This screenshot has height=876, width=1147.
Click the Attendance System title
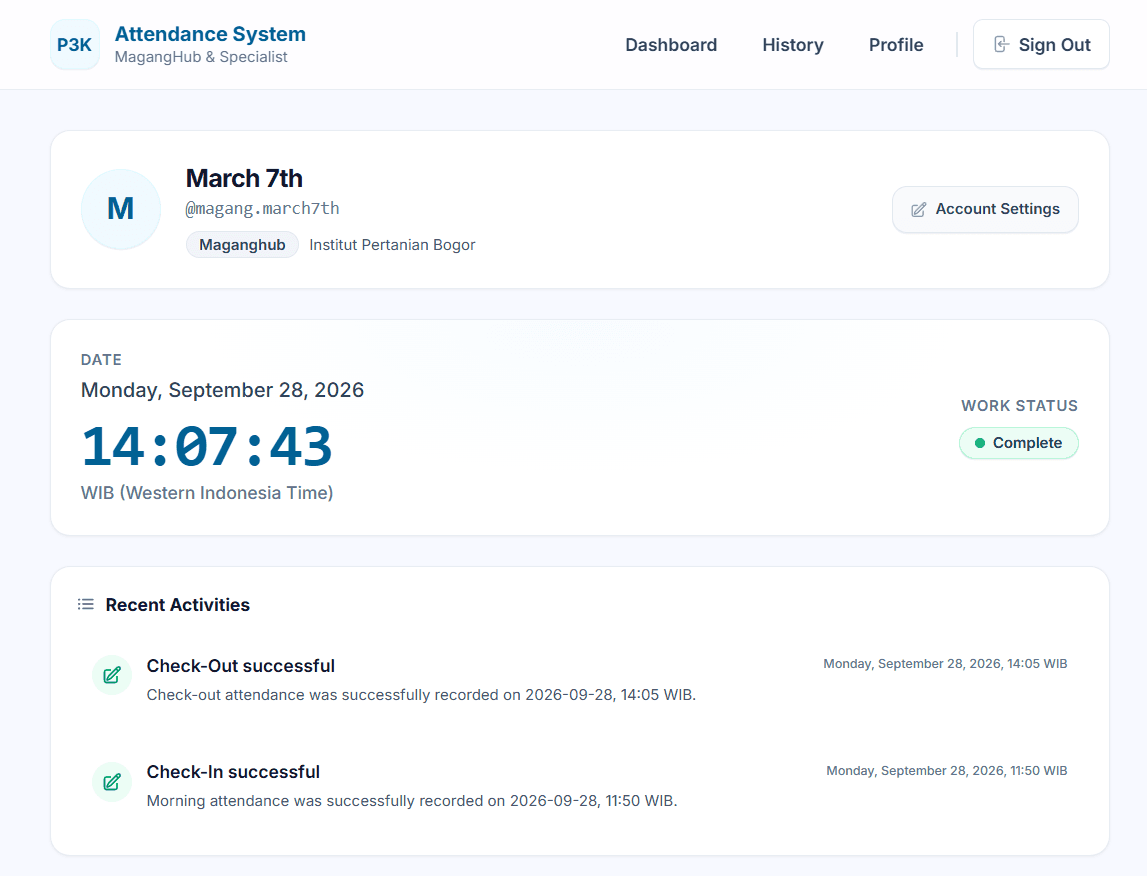click(210, 34)
